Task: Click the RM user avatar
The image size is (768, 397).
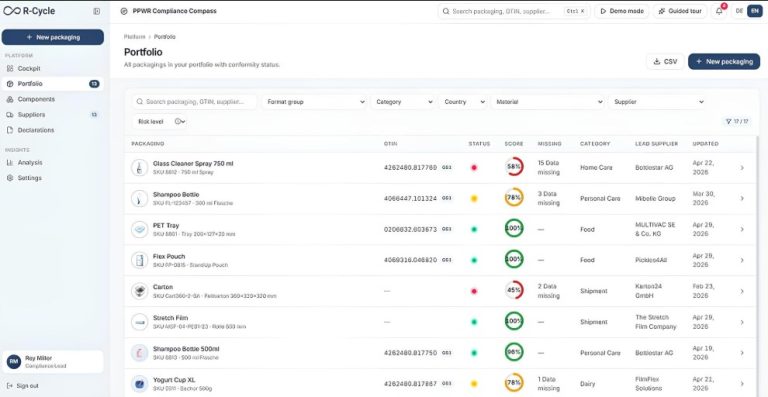Action: (x=14, y=362)
